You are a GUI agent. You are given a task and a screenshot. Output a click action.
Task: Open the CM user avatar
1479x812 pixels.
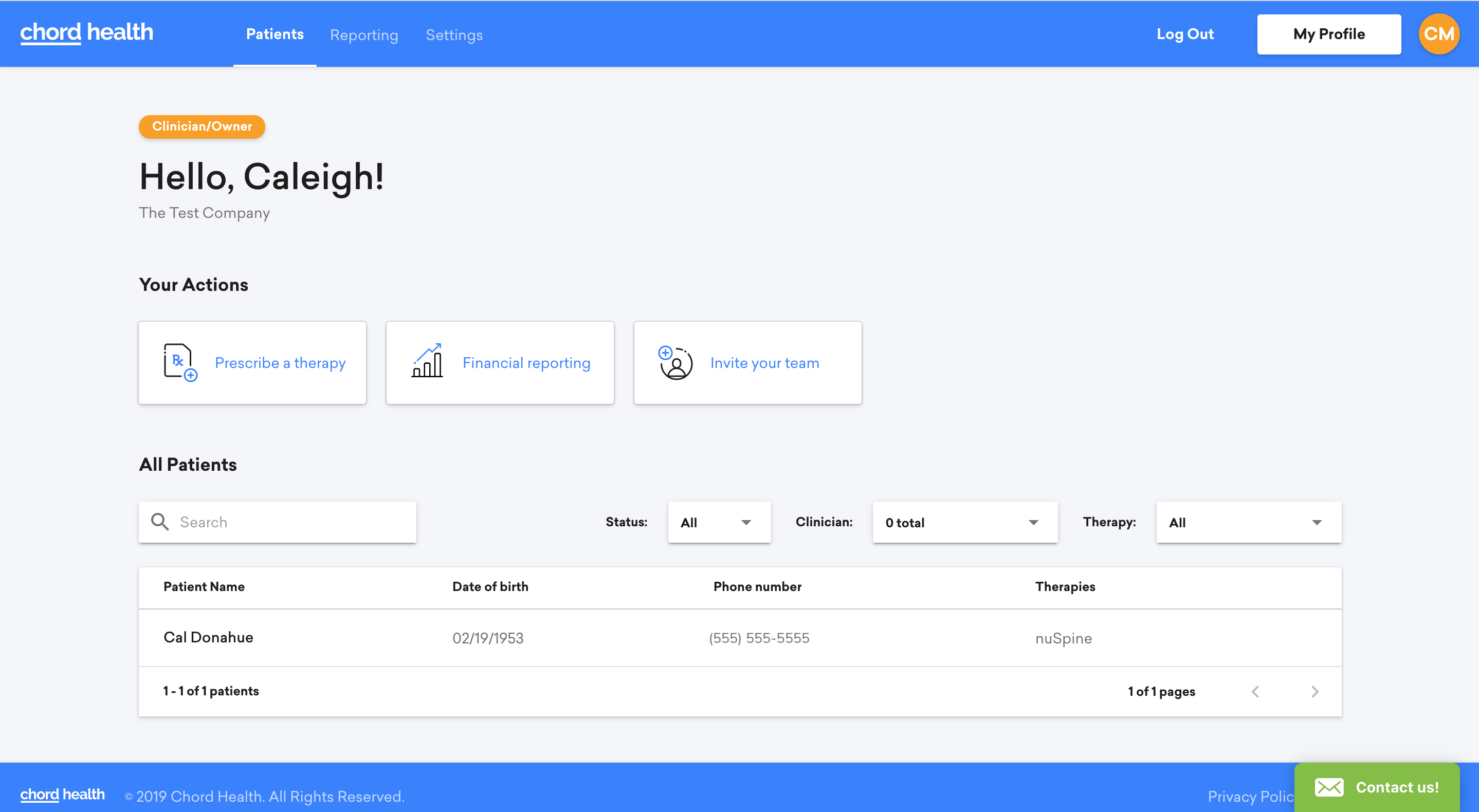tap(1439, 34)
